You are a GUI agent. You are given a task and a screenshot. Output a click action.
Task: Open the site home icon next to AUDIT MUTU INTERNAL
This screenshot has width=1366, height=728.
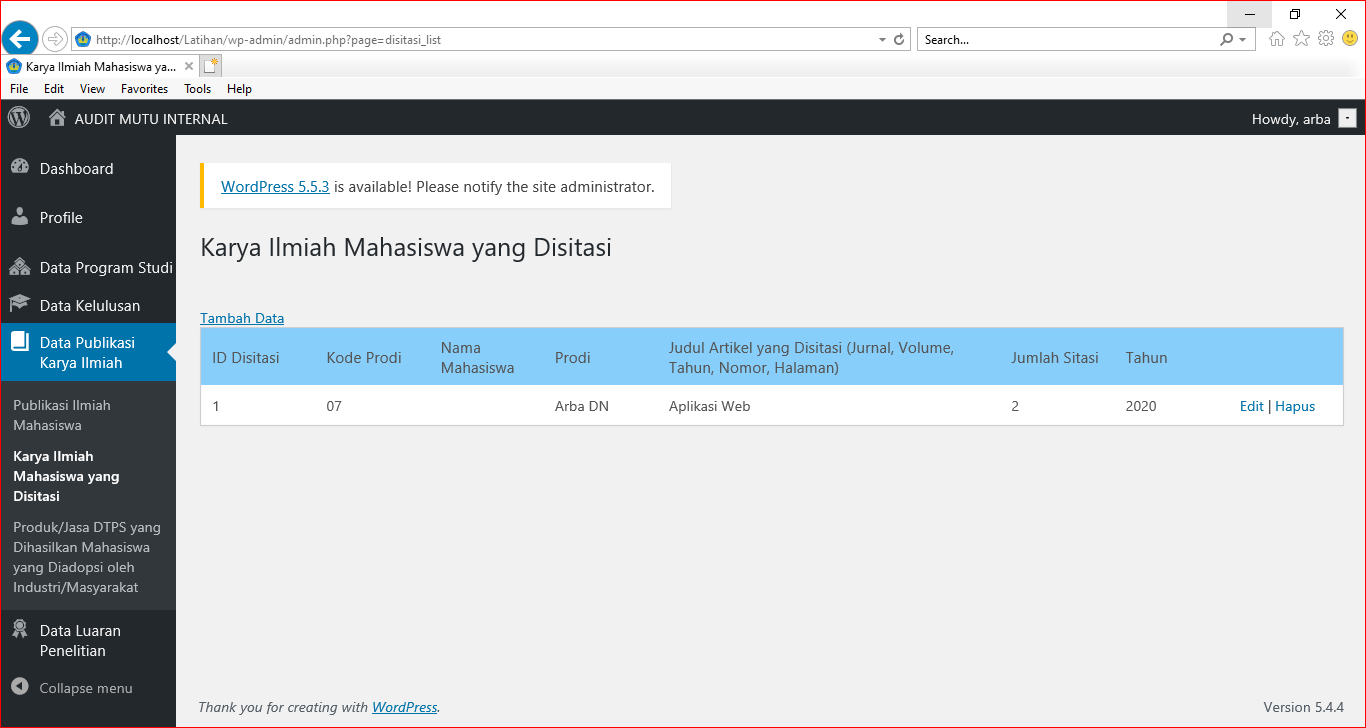[x=56, y=117]
